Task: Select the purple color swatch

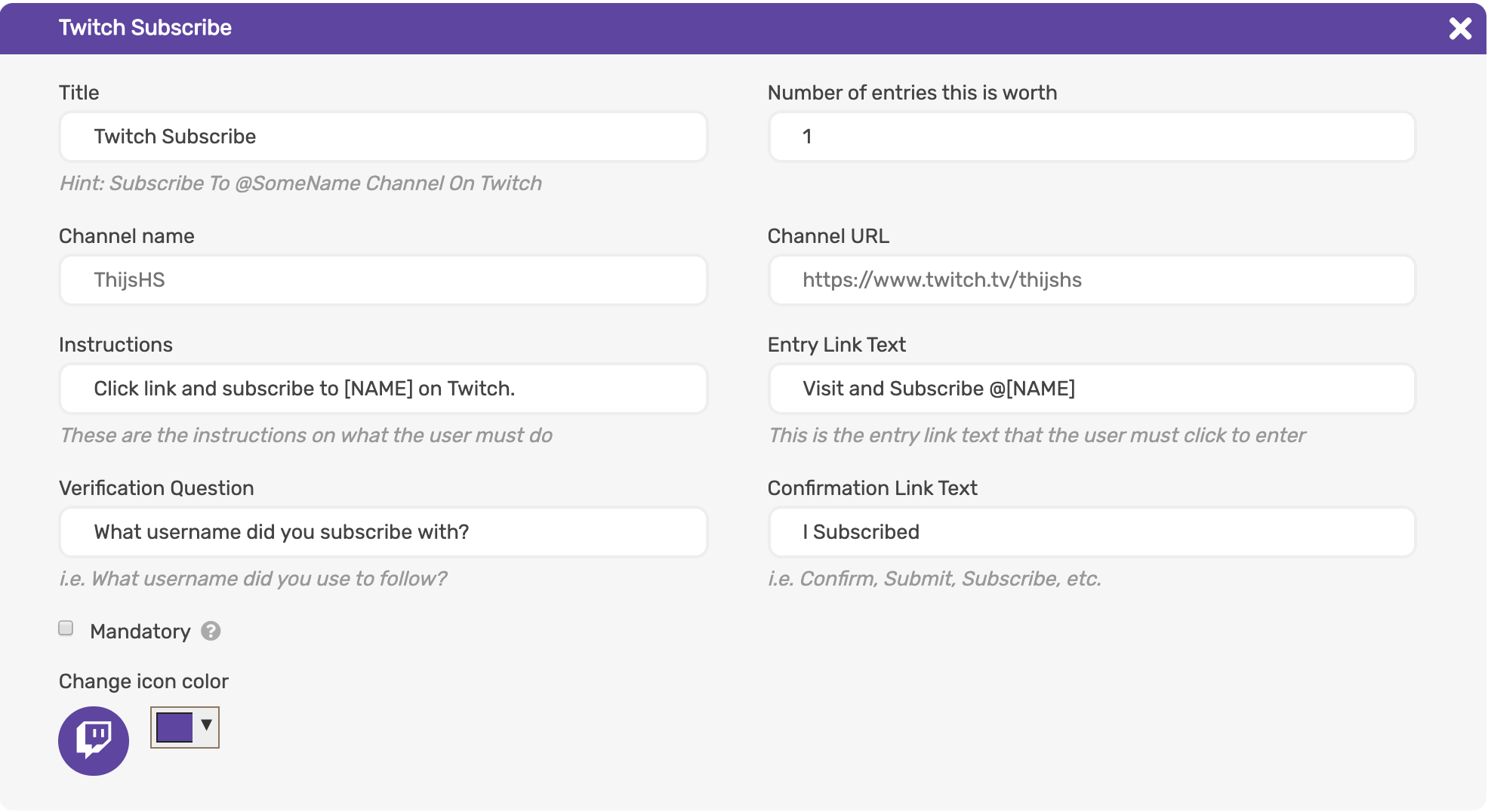Action: 174,727
